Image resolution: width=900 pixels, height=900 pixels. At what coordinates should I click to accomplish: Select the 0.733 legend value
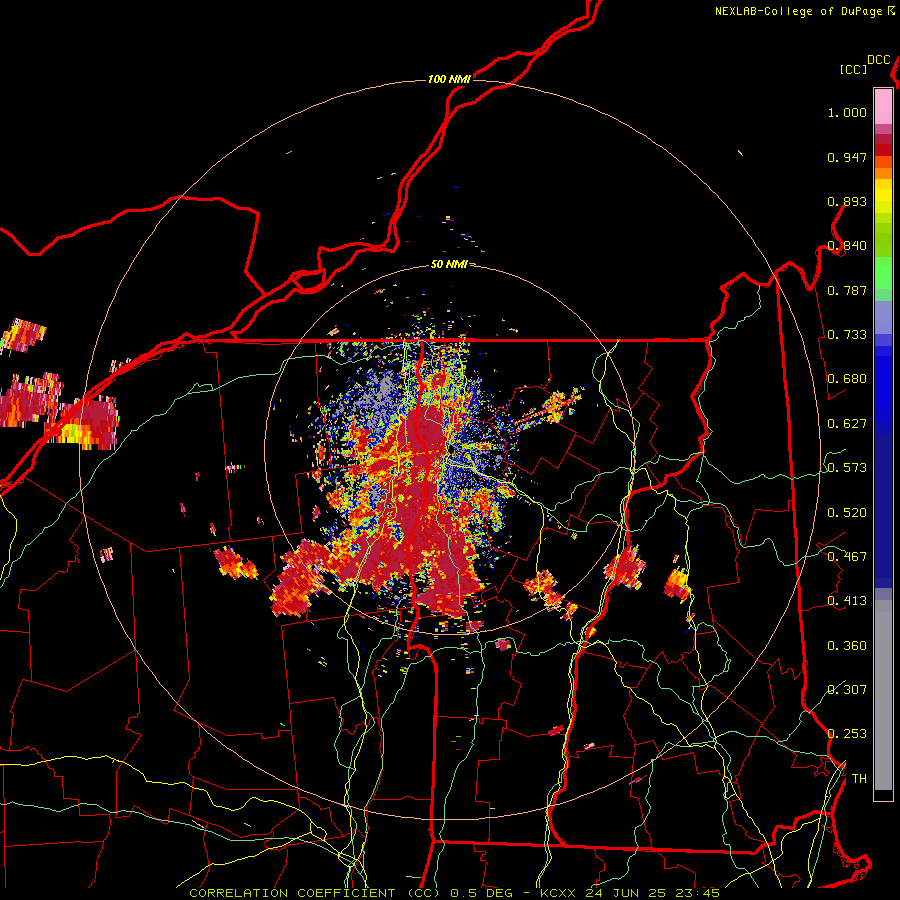(x=847, y=335)
